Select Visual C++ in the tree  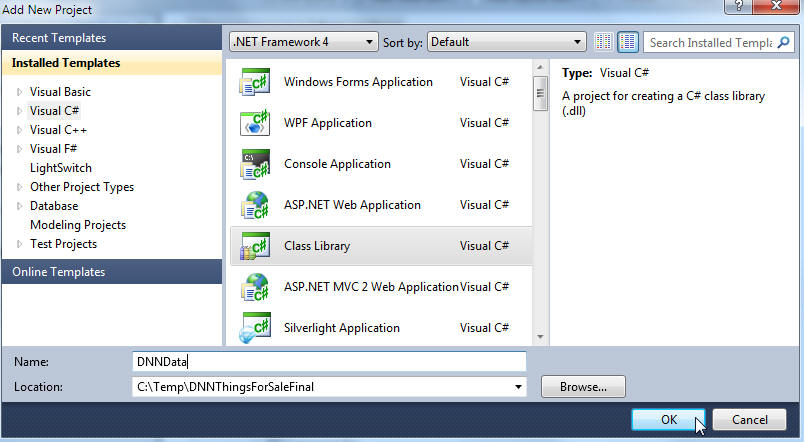(x=58, y=130)
